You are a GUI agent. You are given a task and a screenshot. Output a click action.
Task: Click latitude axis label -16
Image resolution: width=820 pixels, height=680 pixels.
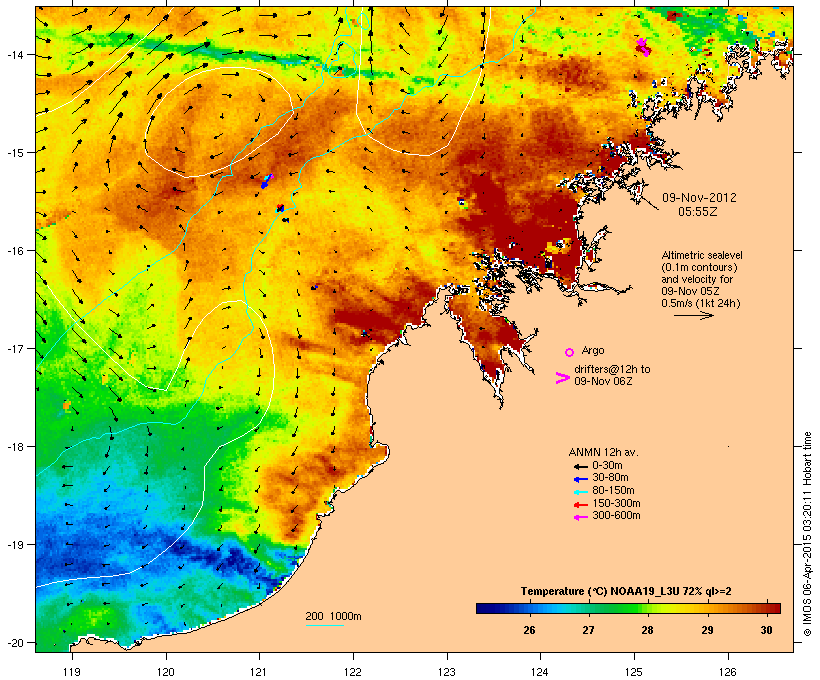point(14,251)
